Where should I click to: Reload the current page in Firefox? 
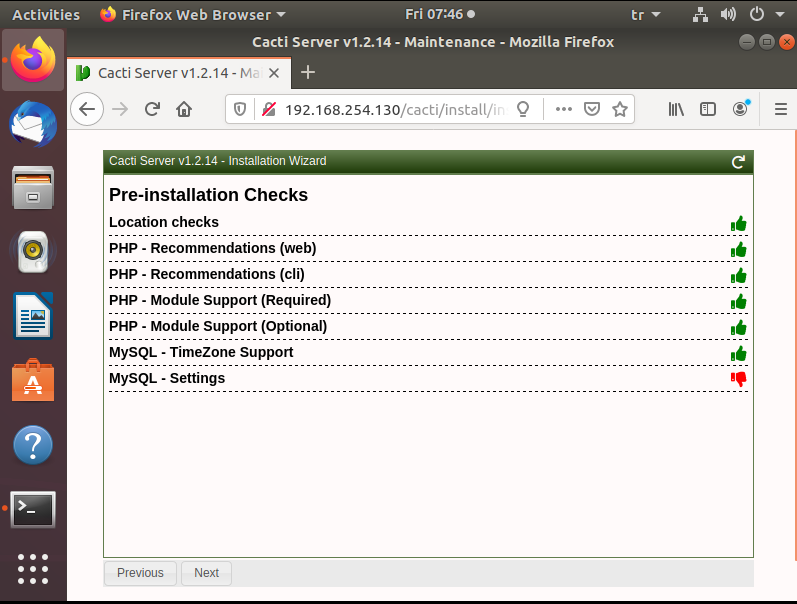152,109
